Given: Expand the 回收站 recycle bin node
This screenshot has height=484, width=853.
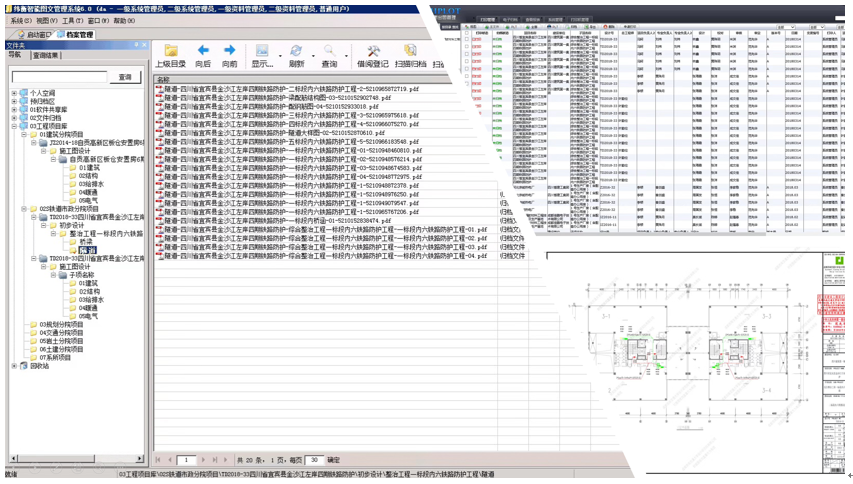Looking at the screenshot, I should point(14,366).
